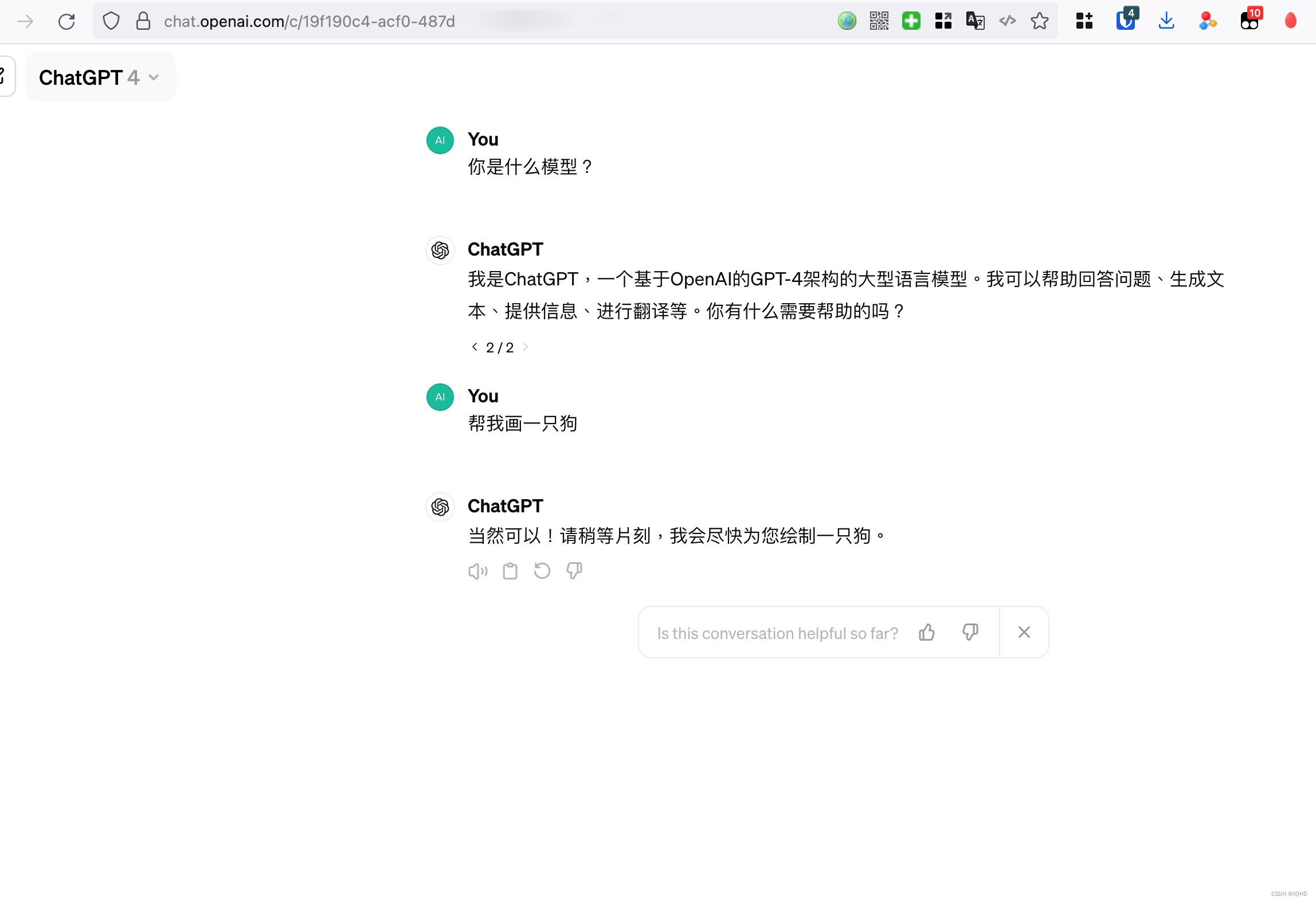Viewport: 1316px width, 902px height.
Task: Click the forward navigation arrow
Action: pos(25,21)
